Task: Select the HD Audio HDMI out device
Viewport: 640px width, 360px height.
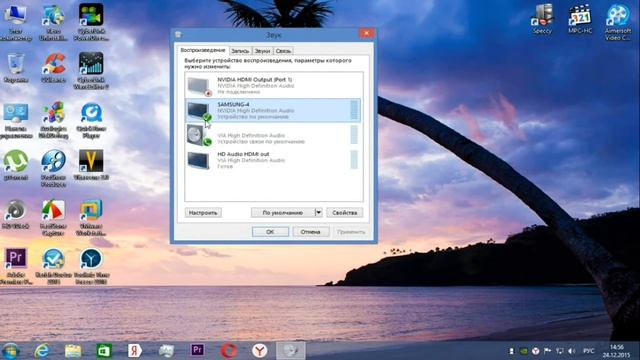Action: pyautogui.click(x=273, y=160)
